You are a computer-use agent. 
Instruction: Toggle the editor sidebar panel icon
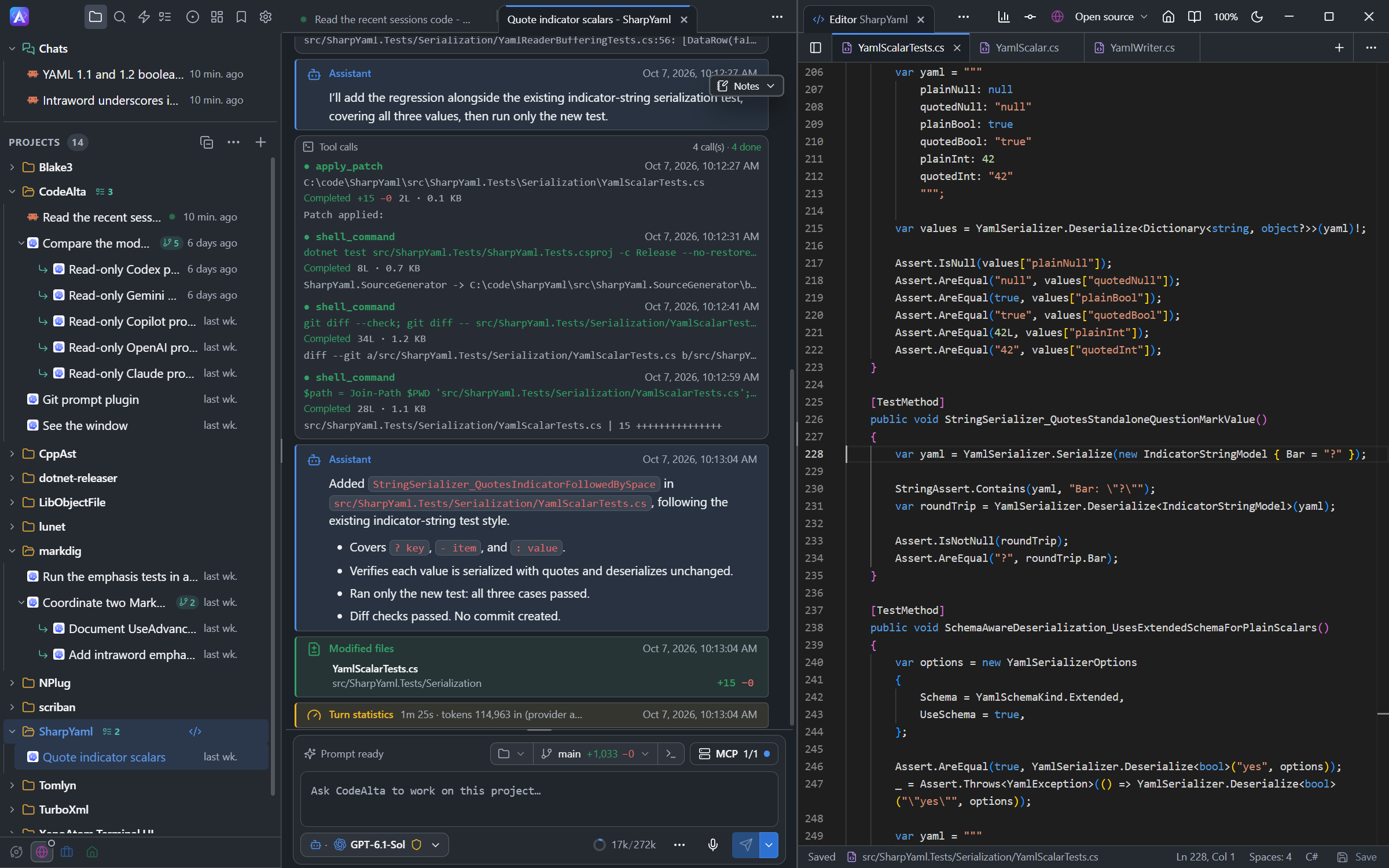click(815, 47)
